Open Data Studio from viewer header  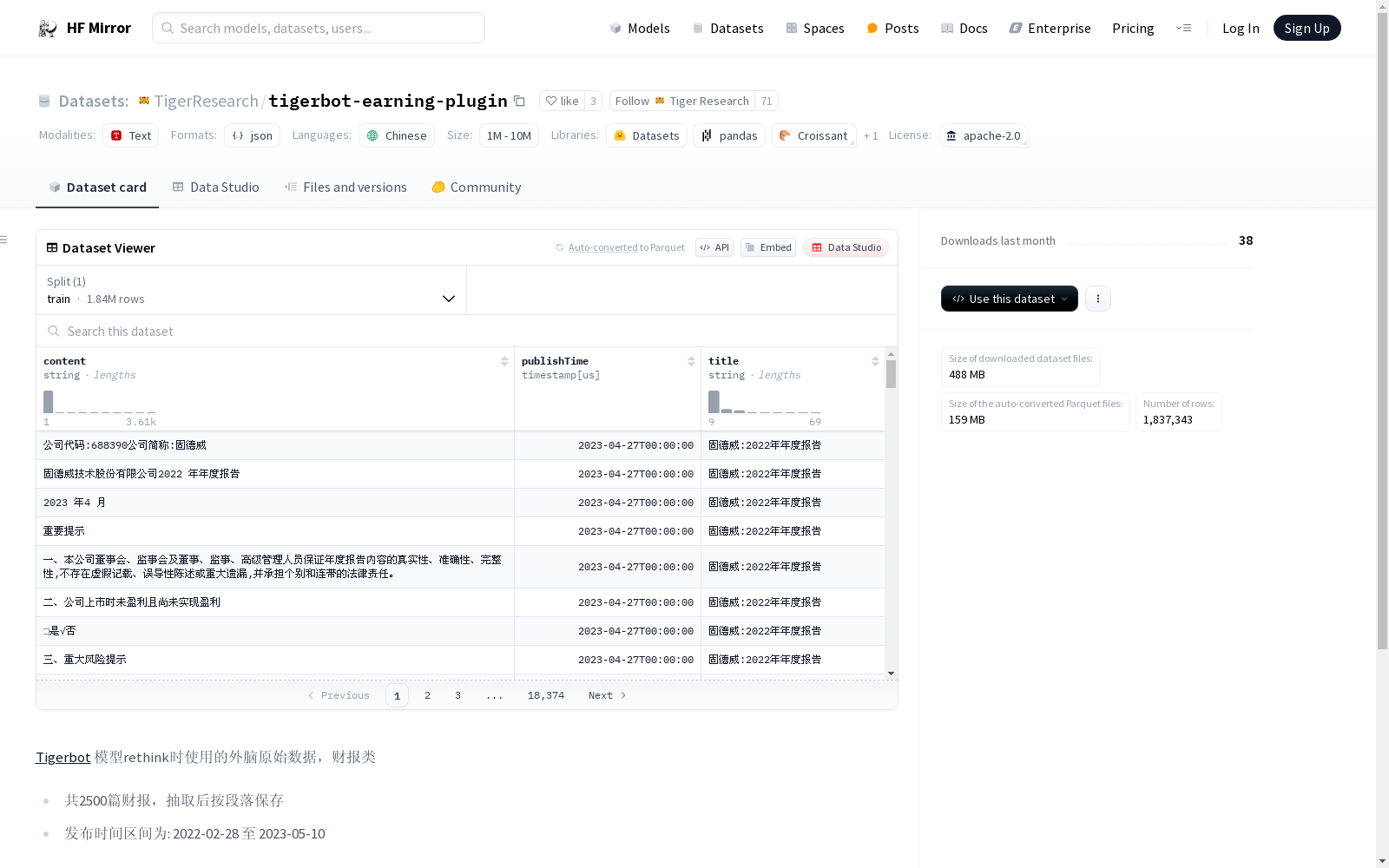(x=846, y=247)
